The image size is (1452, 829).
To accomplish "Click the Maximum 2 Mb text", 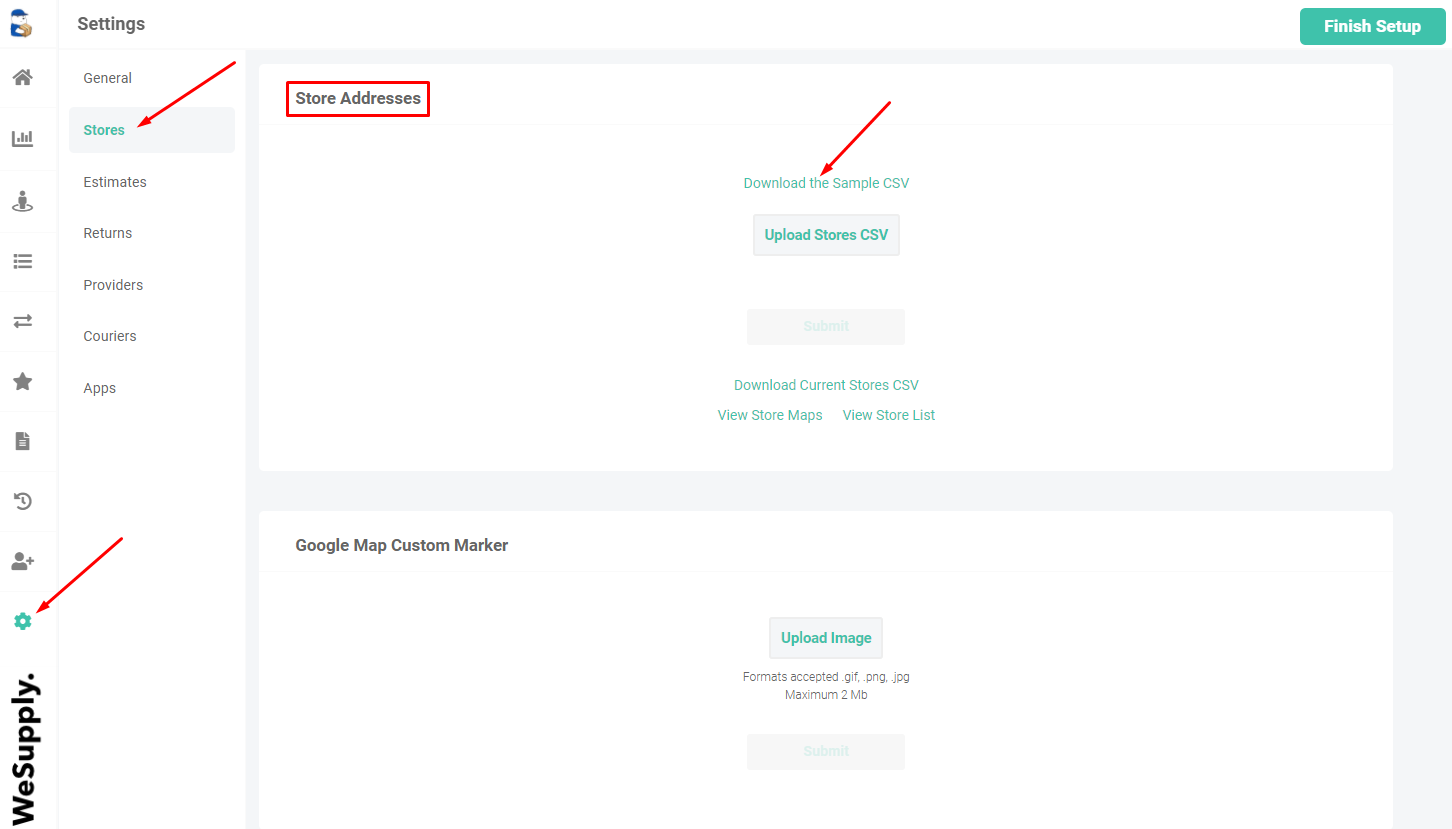I will (826, 695).
